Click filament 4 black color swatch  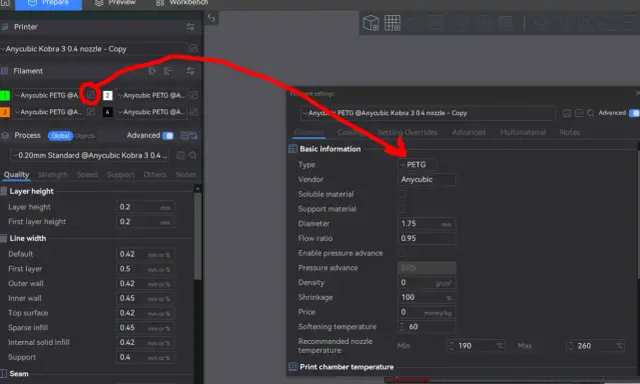pos(107,112)
